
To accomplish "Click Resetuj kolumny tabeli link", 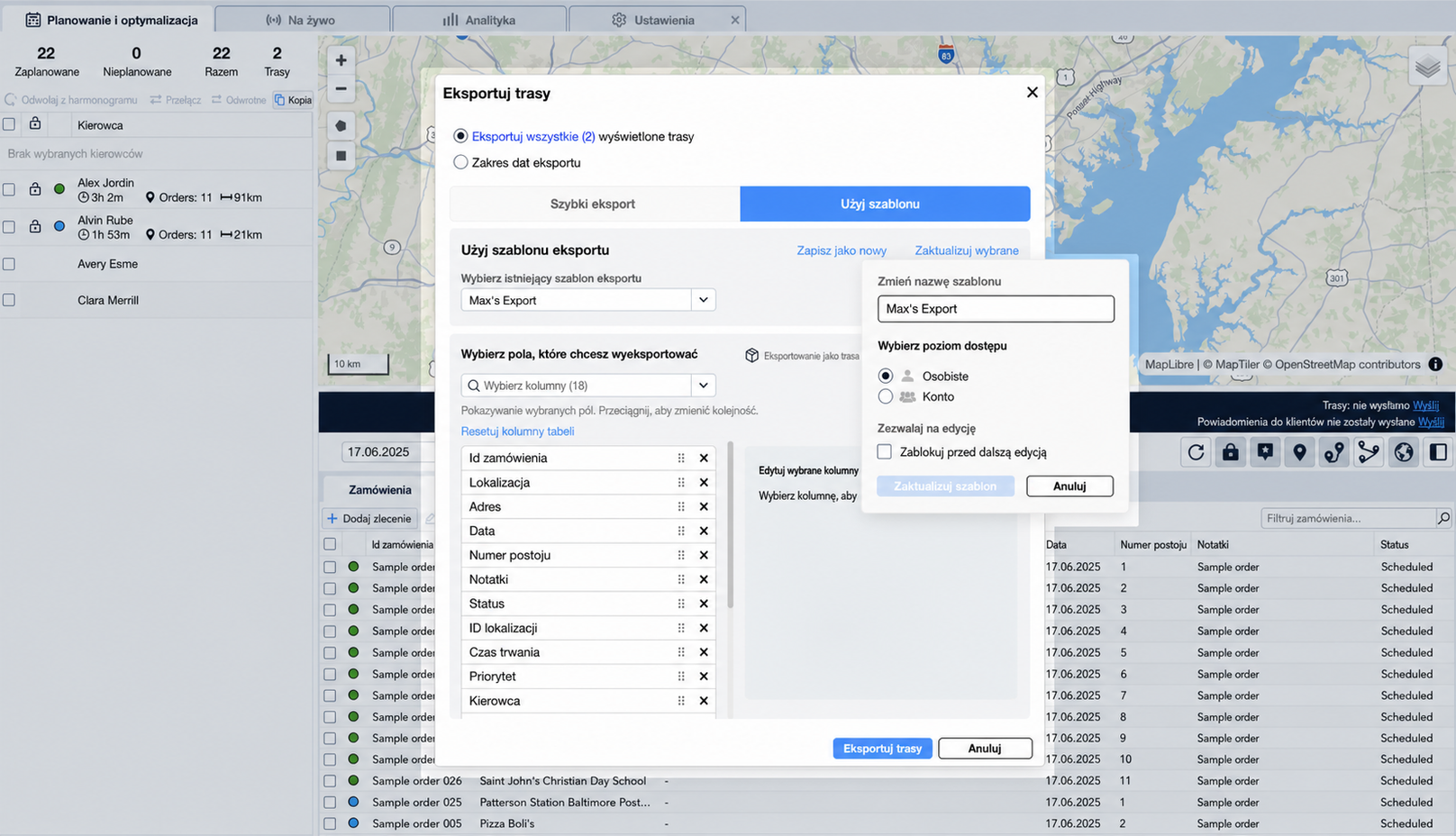I will click(517, 432).
